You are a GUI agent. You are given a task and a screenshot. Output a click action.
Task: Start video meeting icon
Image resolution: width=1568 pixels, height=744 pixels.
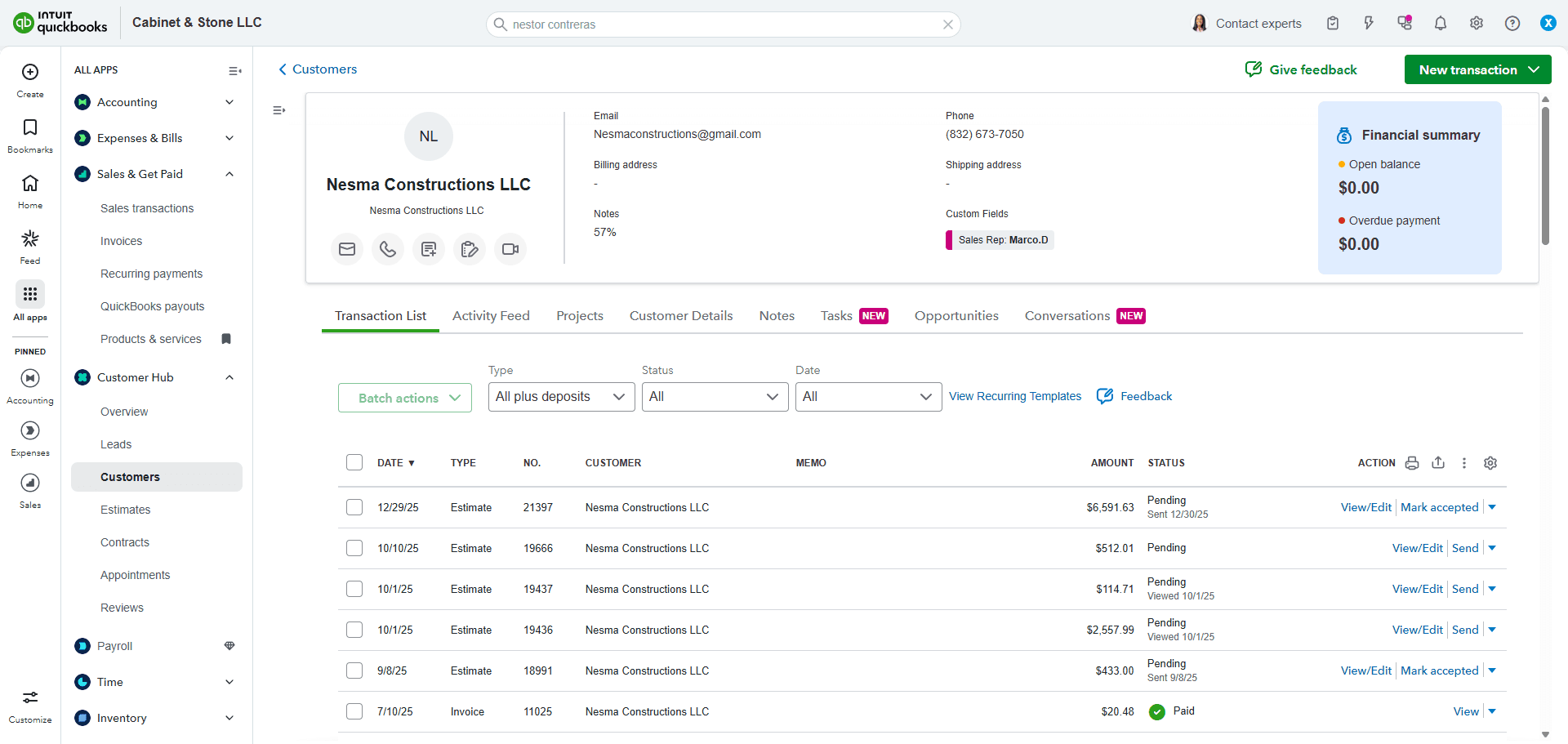[510, 249]
